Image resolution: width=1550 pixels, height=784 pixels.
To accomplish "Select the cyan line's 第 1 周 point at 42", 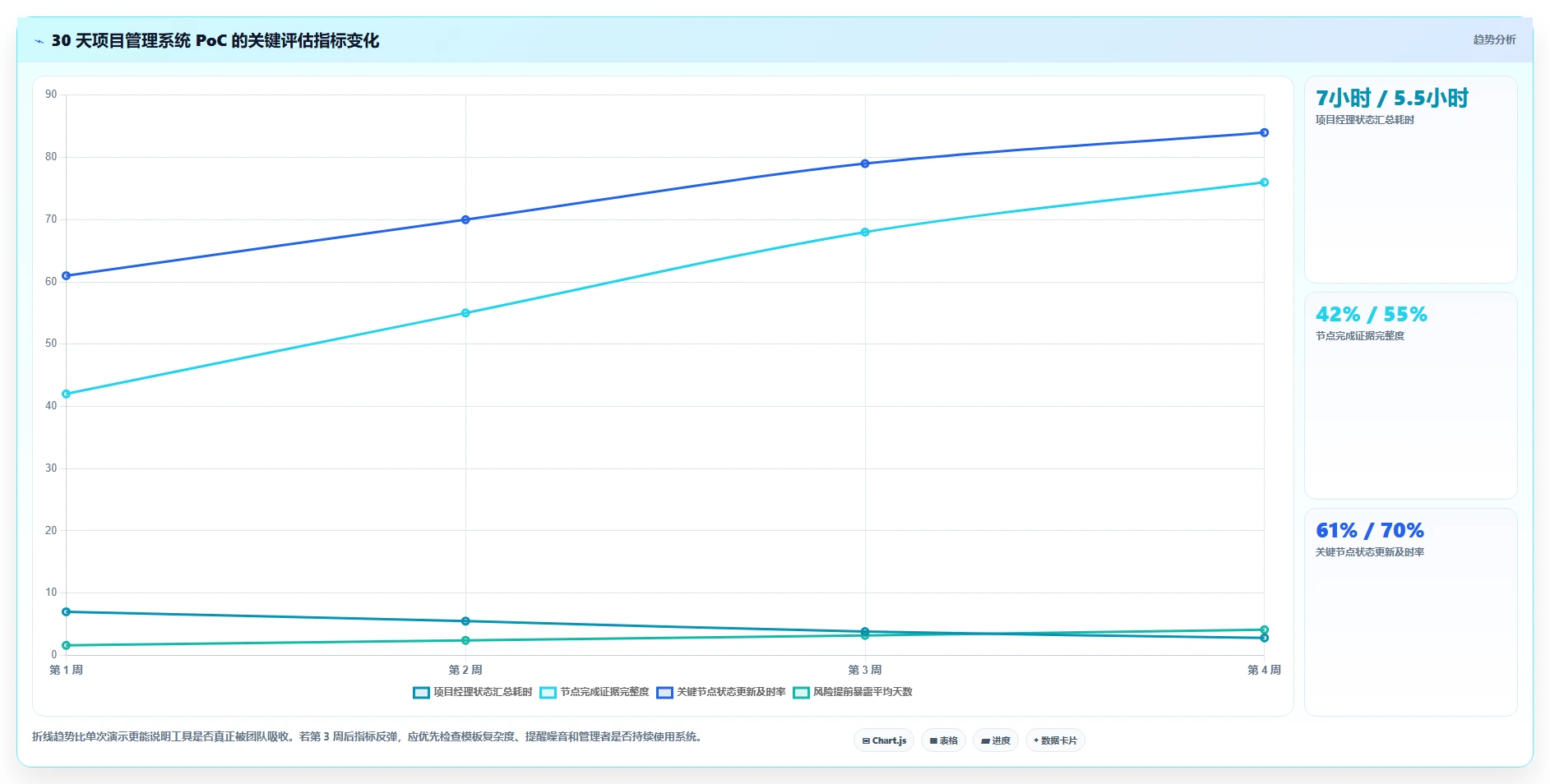I will coord(66,394).
